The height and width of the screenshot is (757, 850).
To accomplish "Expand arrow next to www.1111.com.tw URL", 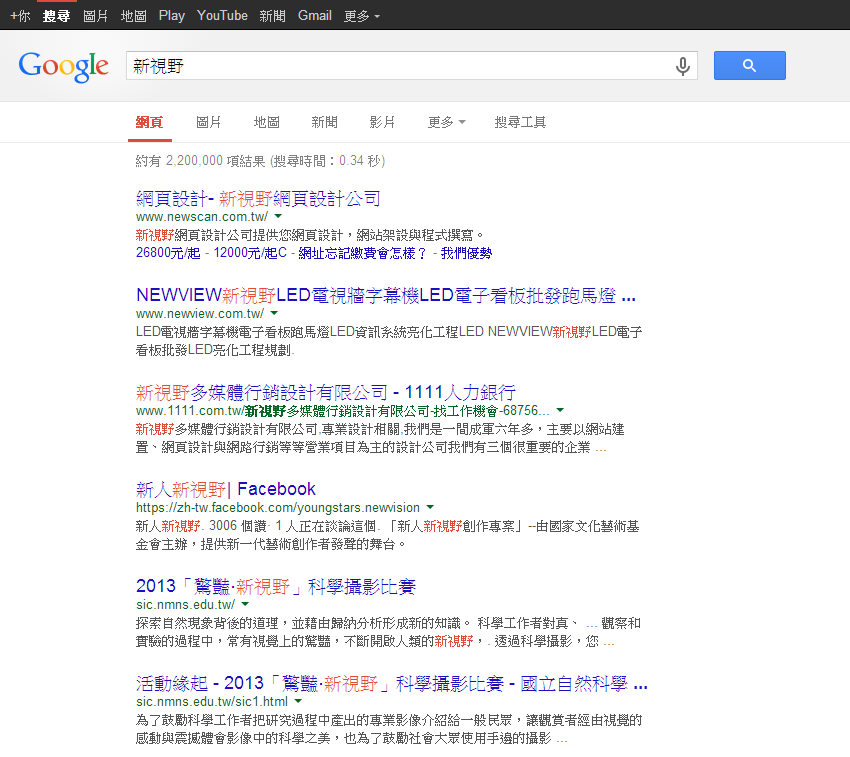I will 560,410.
